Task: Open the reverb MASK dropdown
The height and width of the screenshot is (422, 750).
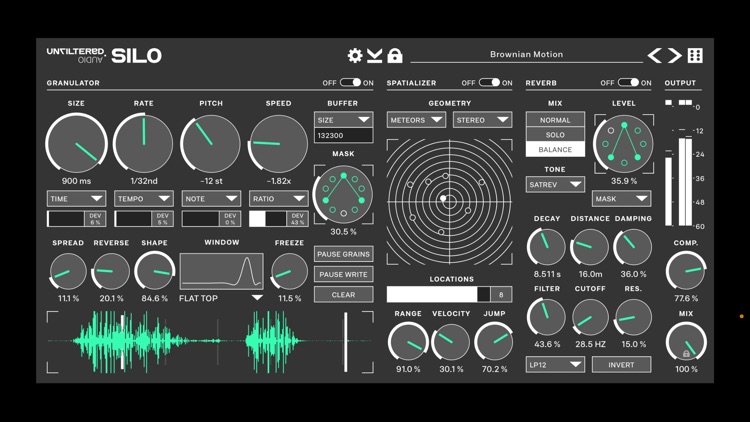Action: click(x=621, y=199)
